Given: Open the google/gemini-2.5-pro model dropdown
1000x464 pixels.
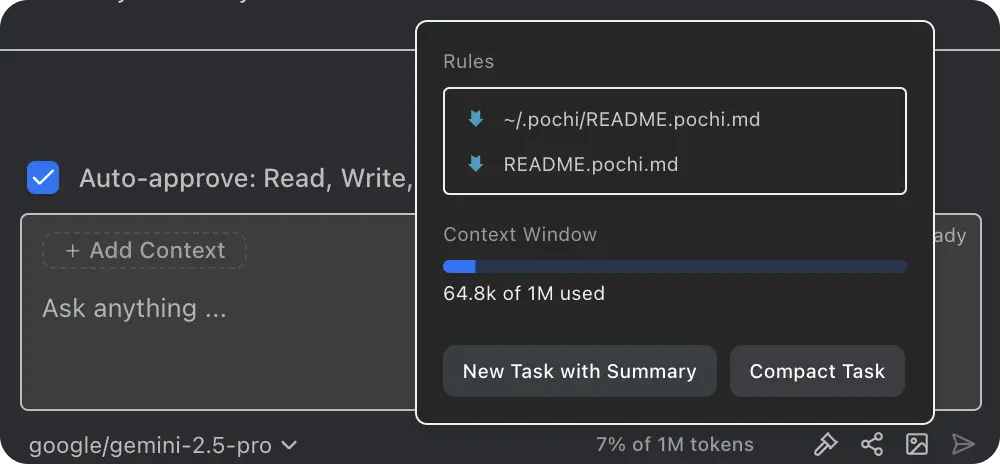Looking at the screenshot, I should tap(162, 445).
